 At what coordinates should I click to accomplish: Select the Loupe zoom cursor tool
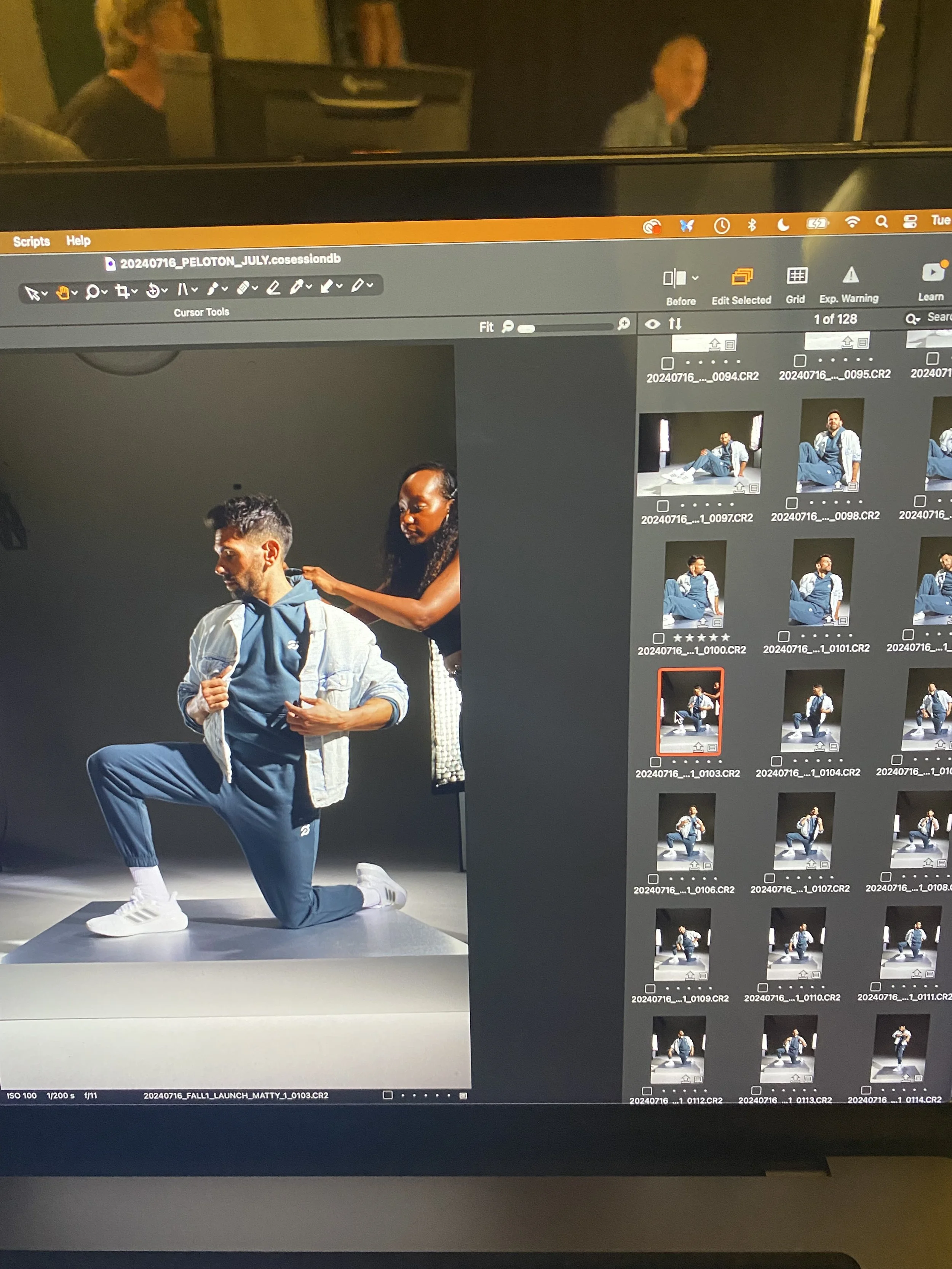pyautogui.click(x=92, y=292)
